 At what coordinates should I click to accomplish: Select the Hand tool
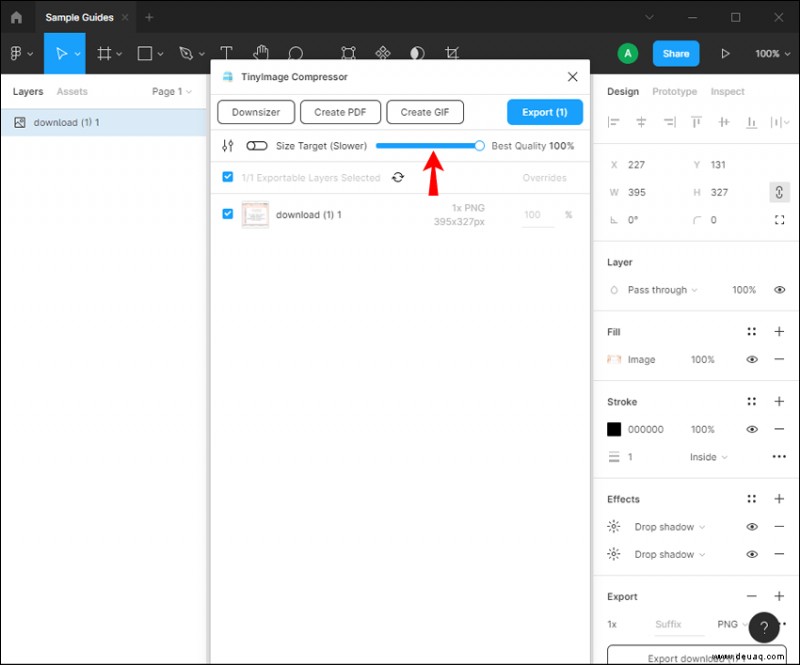tap(260, 53)
